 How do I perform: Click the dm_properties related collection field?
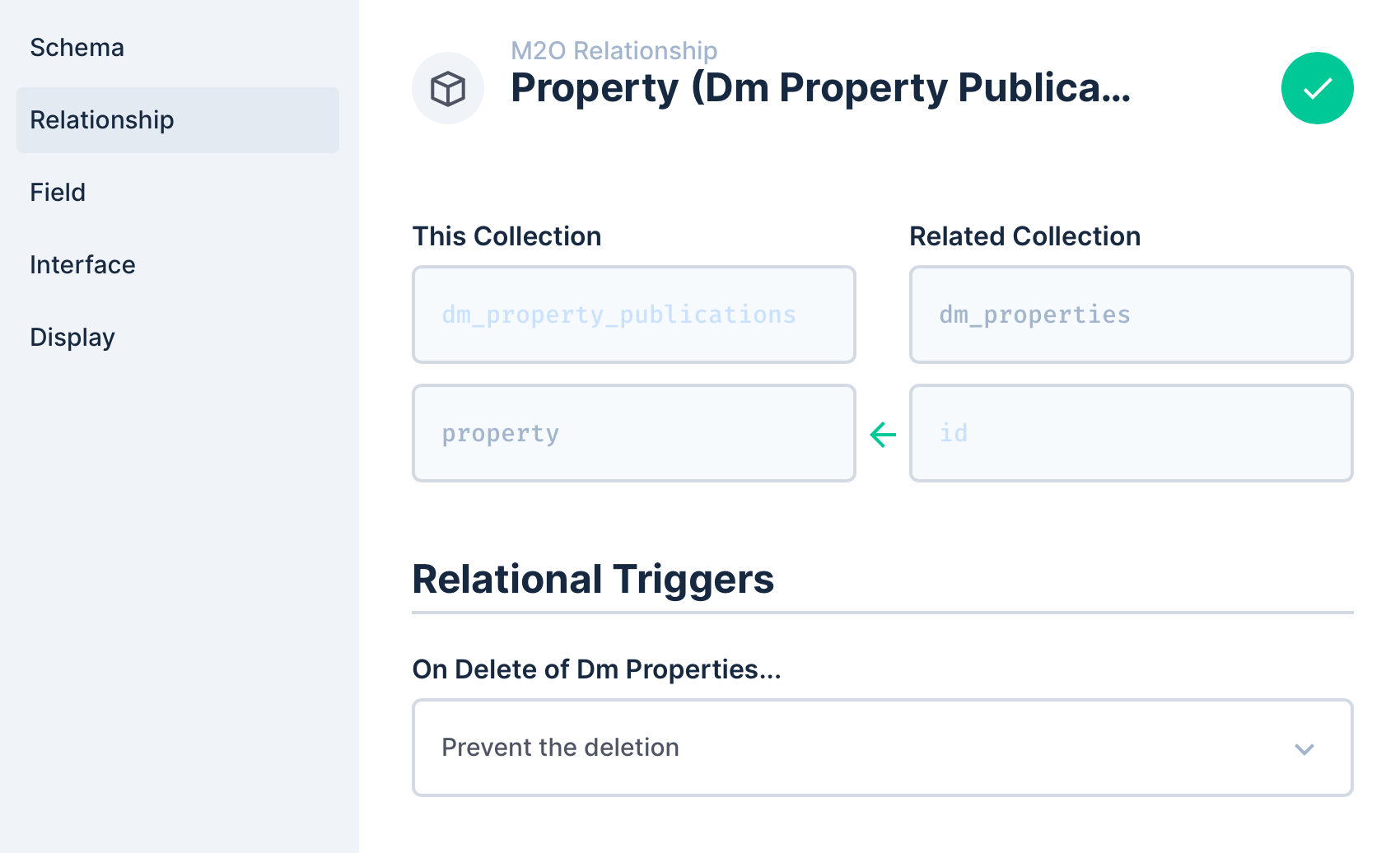point(1130,315)
